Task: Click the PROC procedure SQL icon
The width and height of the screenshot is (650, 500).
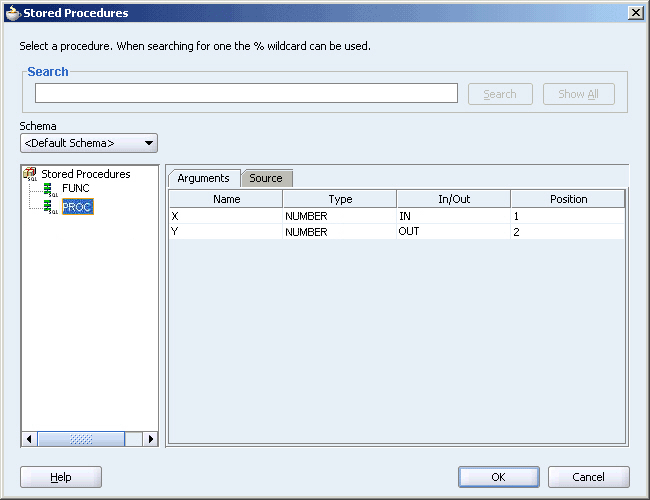Action: pyautogui.click(x=51, y=207)
